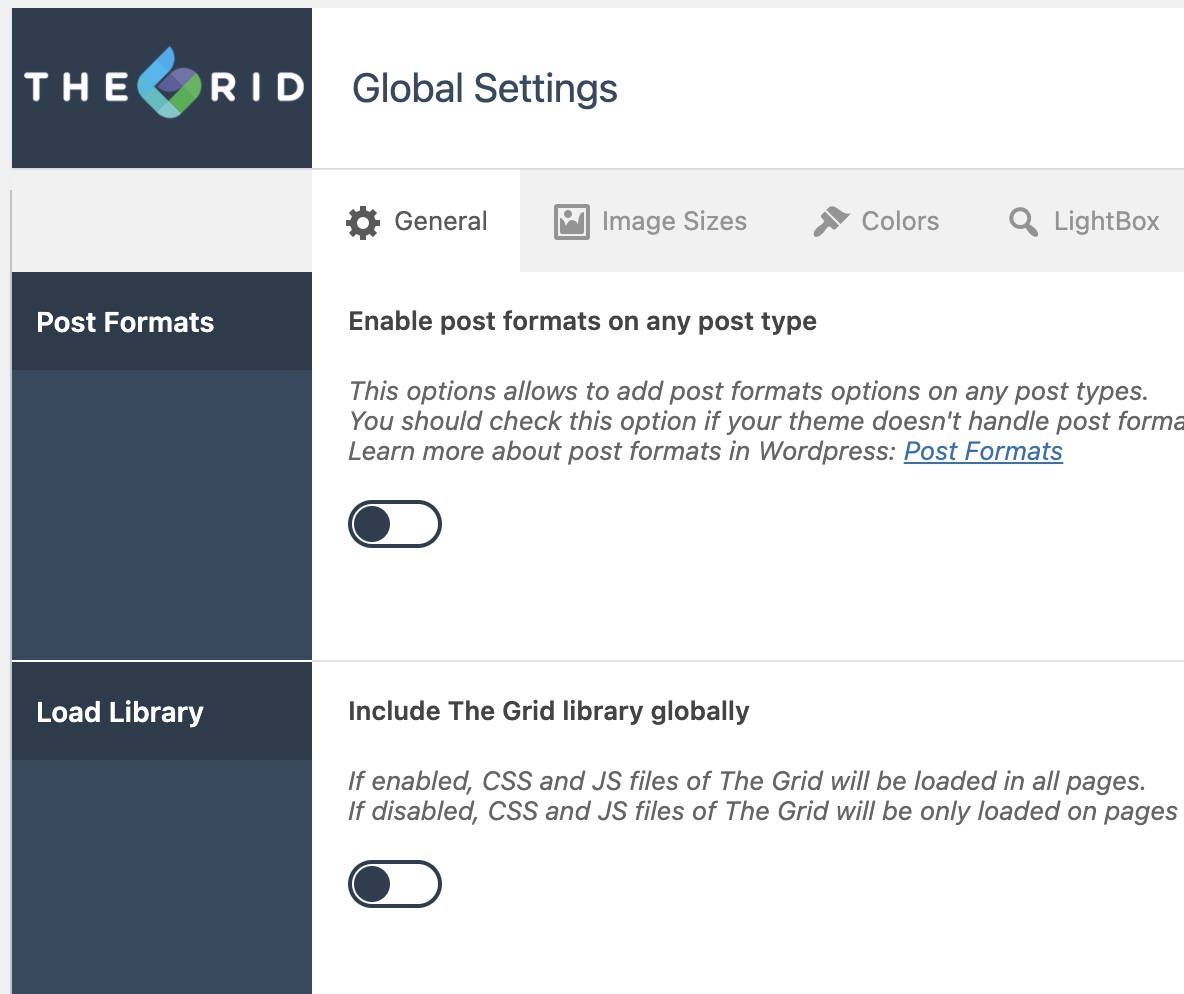The width and height of the screenshot is (1184, 994).
Task: Click the gear icon on the General tab
Action: [363, 222]
